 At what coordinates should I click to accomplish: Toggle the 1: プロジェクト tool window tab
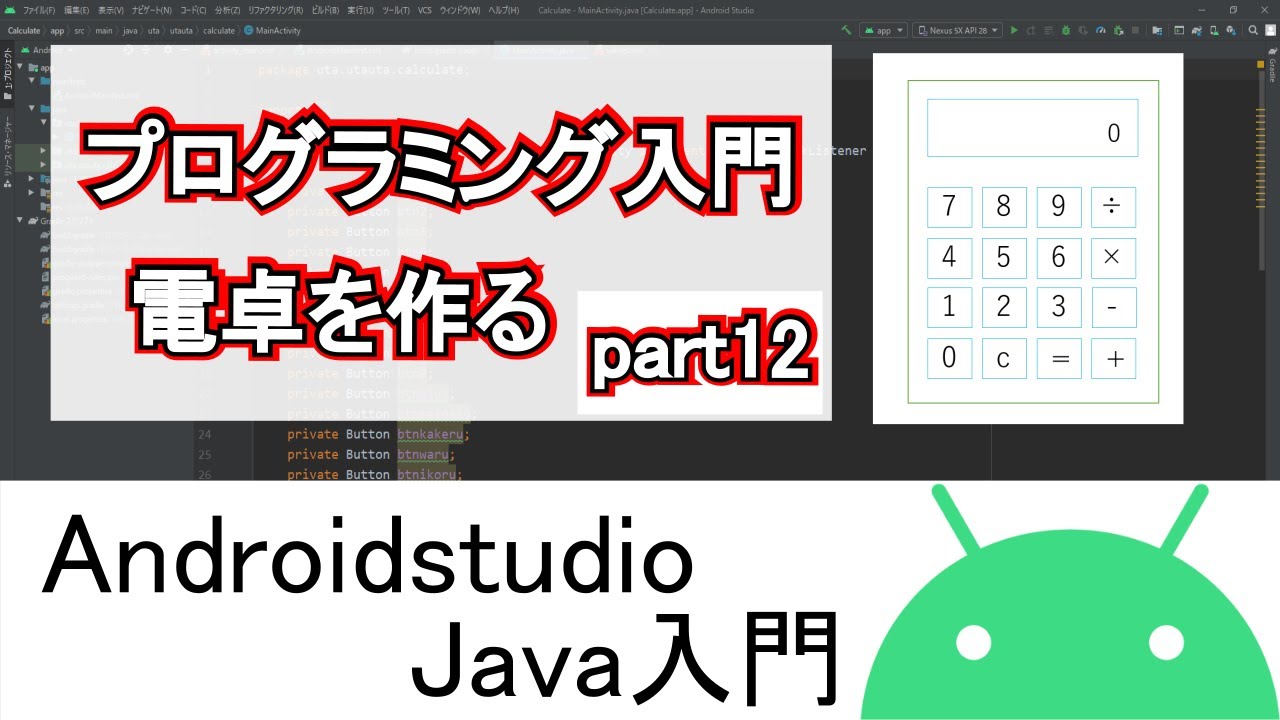(8, 73)
